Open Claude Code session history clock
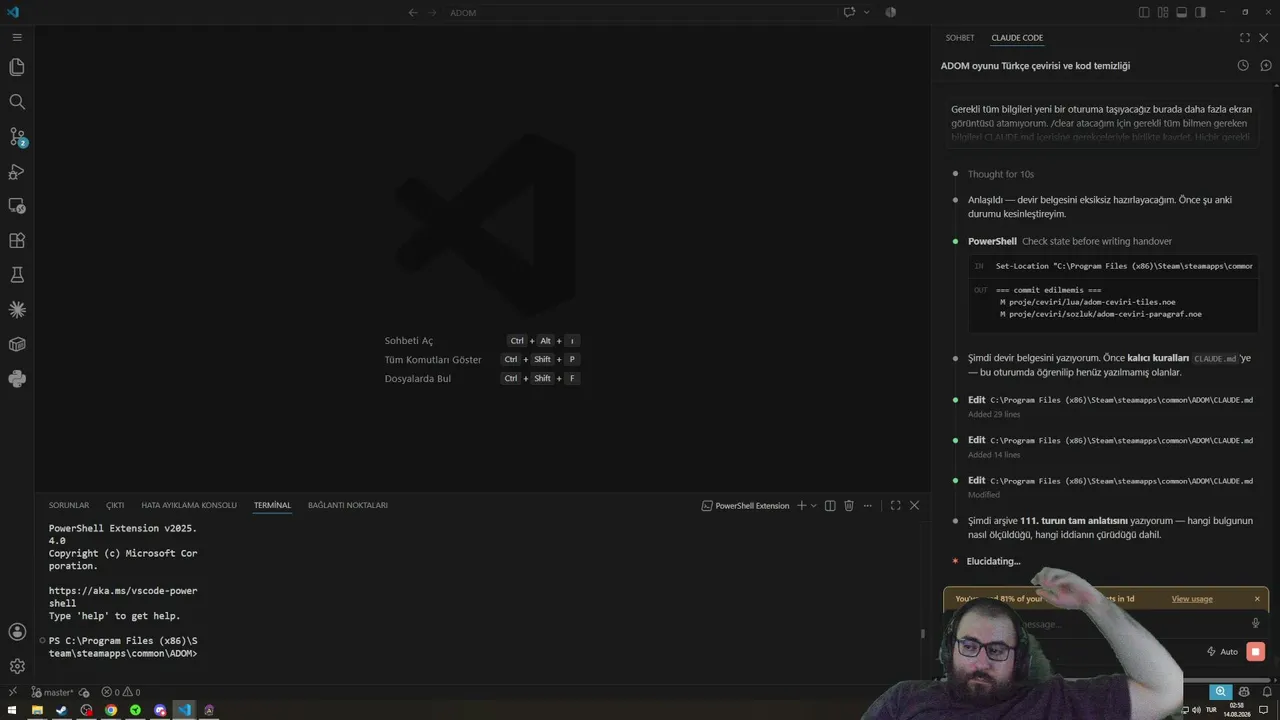The image size is (1280, 720). pos(1243,66)
